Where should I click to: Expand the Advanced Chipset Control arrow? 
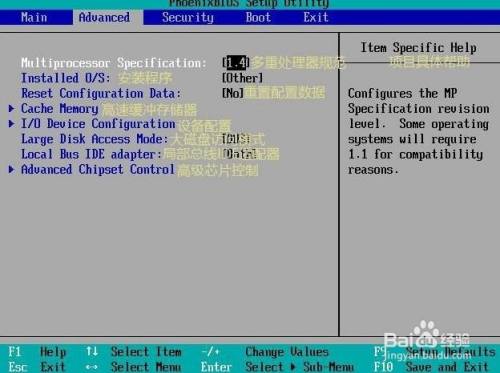click(x=12, y=169)
